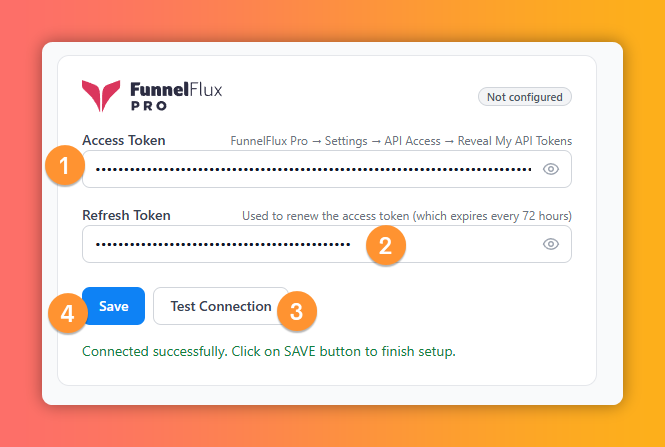Focus the Refresh Token input field
Screen dimensions: 665x447
click(x=327, y=244)
